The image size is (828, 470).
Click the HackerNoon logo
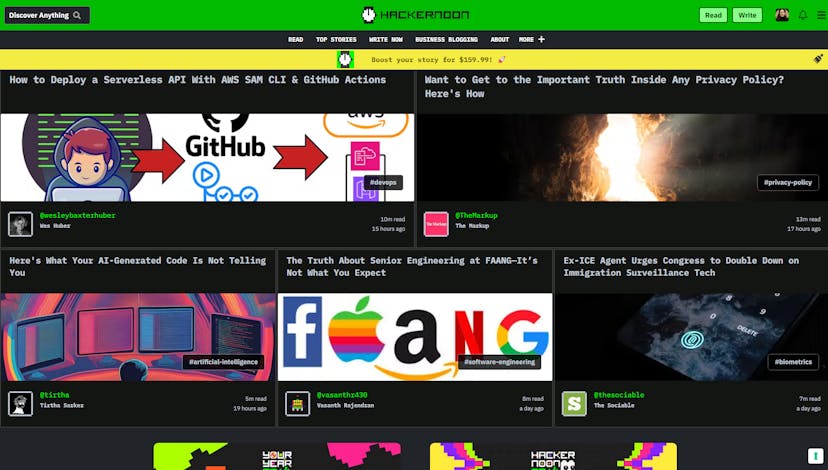coord(415,15)
